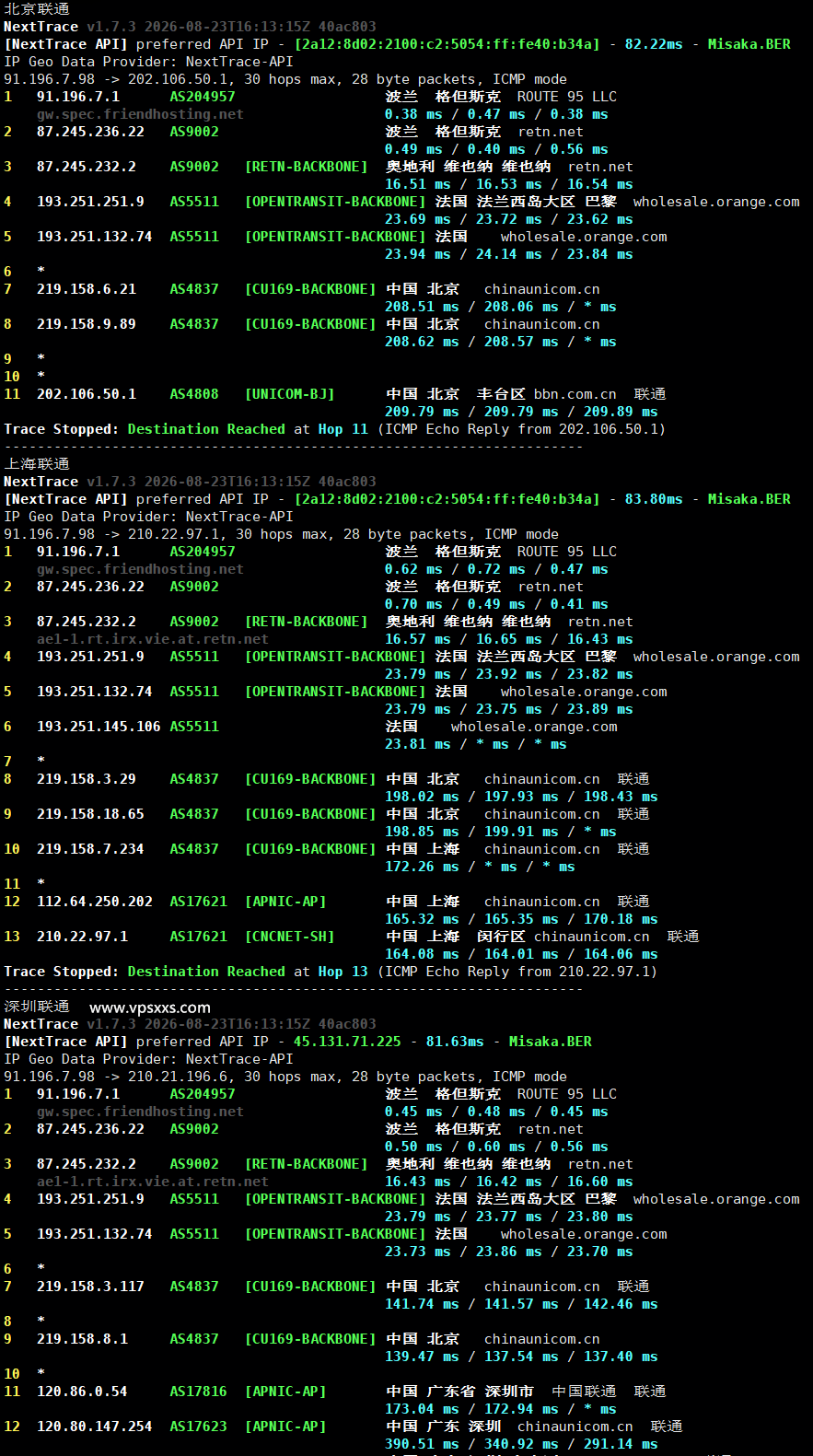Click the 16.51 ms latency value

point(418,184)
